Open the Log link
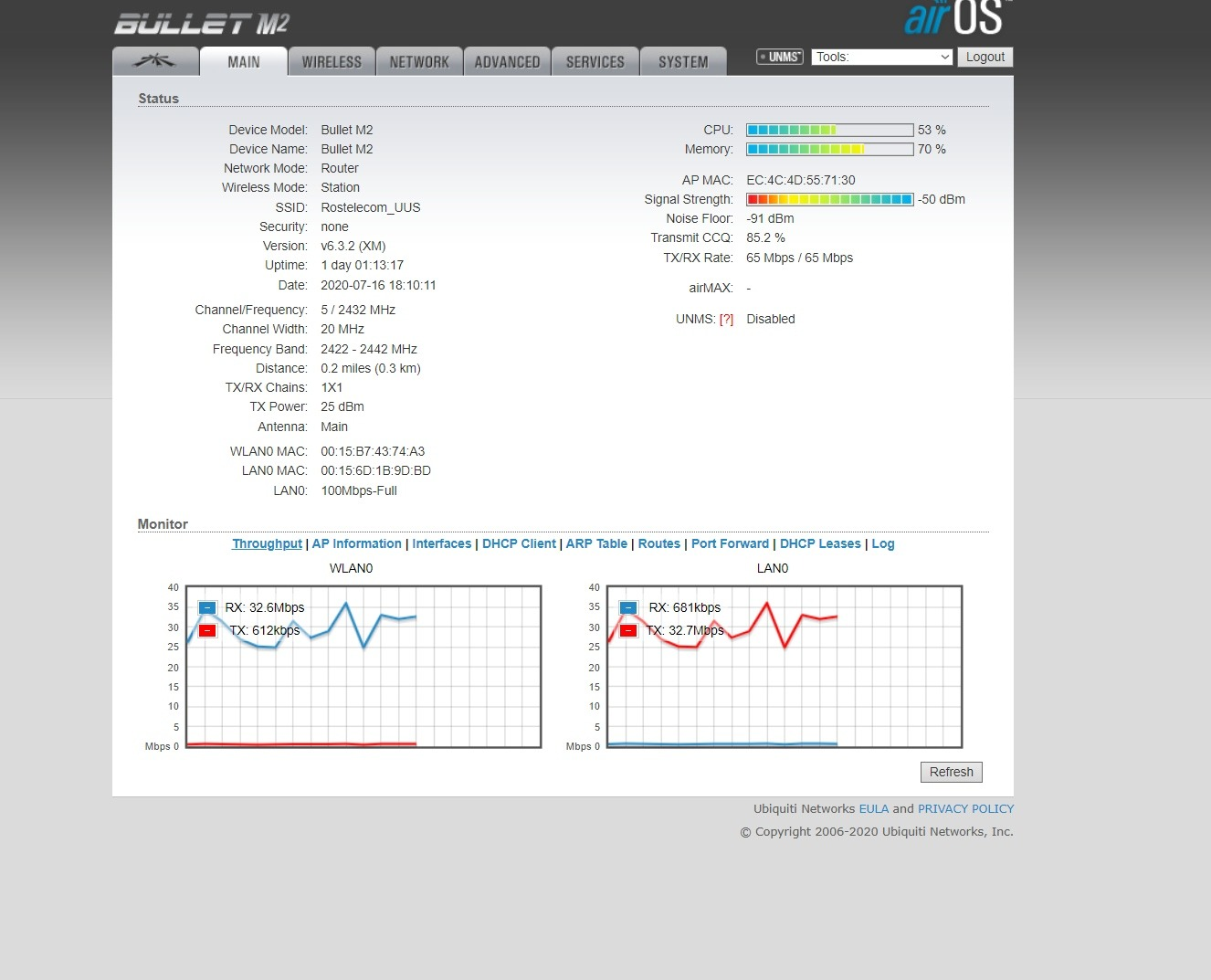Viewport: 1211px width, 980px height. click(883, 543)
